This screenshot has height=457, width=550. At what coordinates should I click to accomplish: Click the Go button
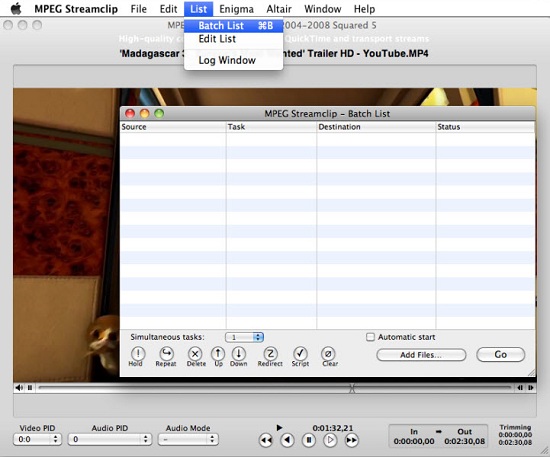tap(501, 355)
